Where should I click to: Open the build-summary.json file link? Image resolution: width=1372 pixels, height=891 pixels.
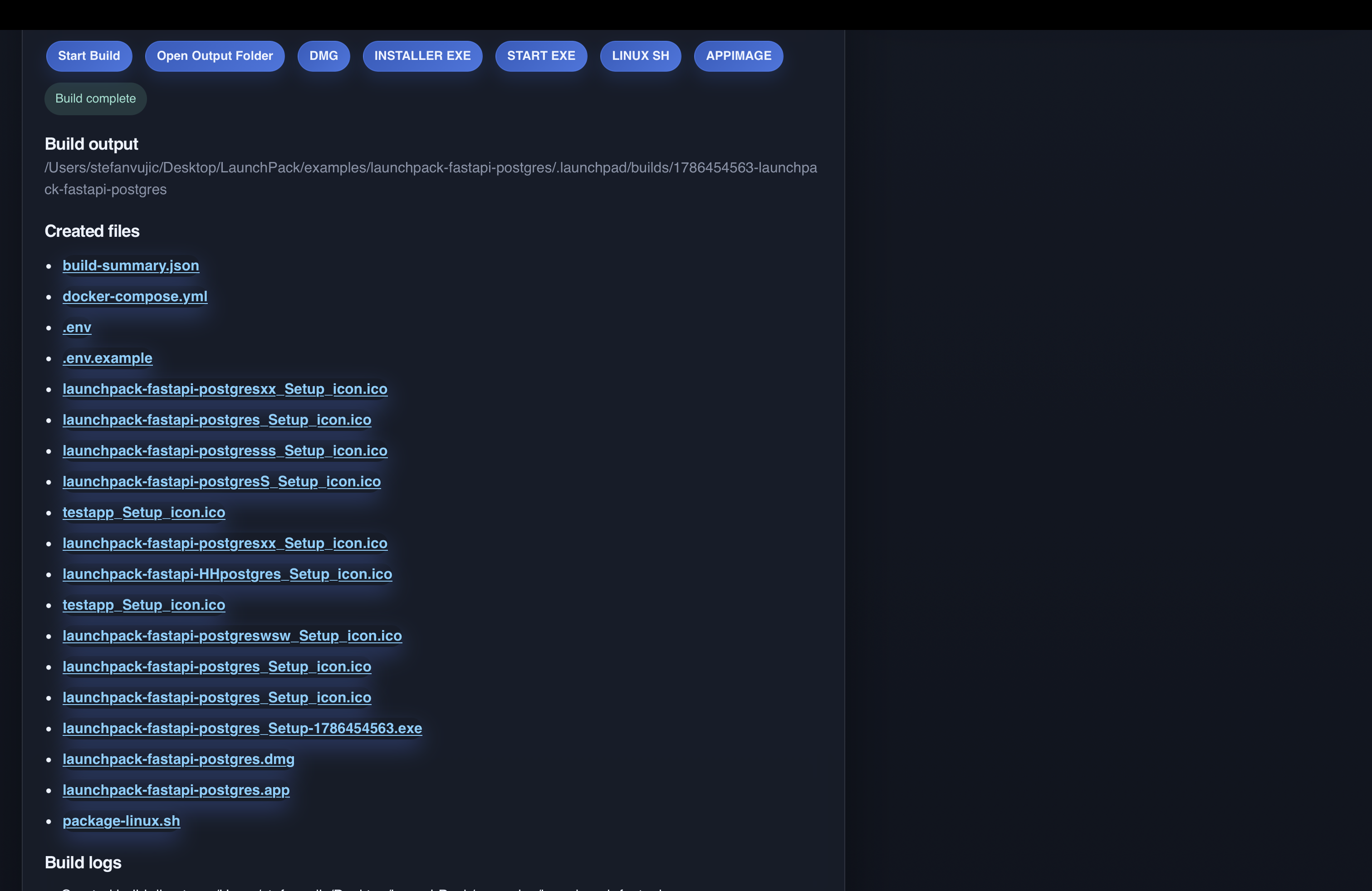131,266
